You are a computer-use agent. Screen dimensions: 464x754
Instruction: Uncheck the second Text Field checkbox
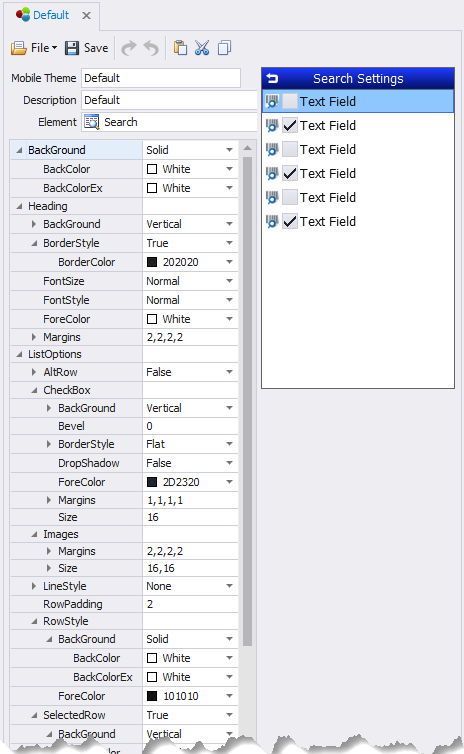tap(290, 126)
